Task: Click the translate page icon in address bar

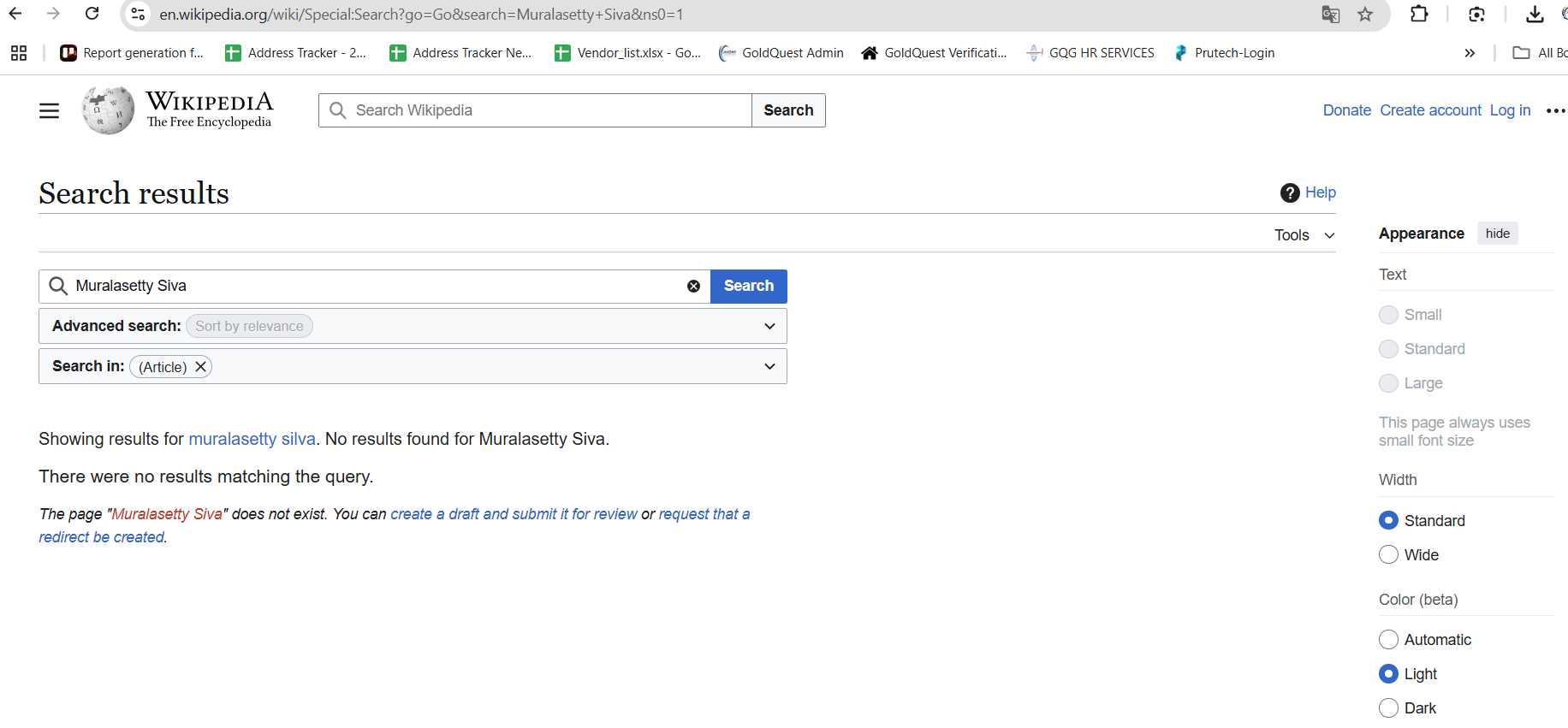Action: [x=1330, y=15]
